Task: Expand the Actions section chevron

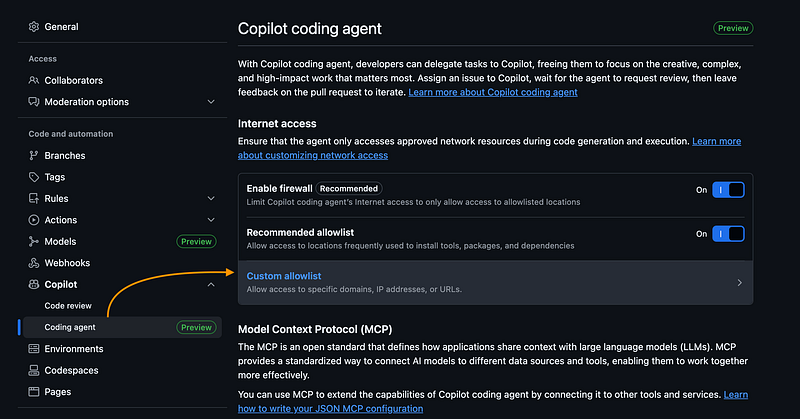Action: [x=211, y=220]
